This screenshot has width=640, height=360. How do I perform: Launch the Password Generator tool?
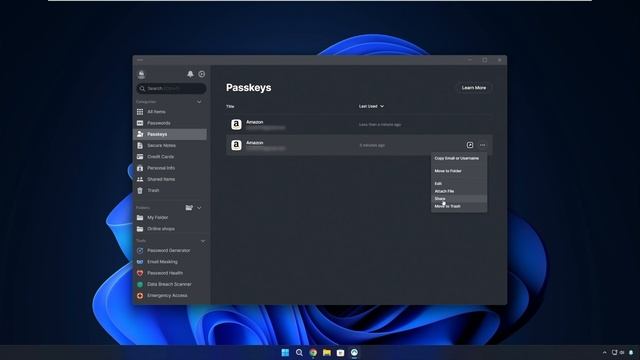[170, 251]
